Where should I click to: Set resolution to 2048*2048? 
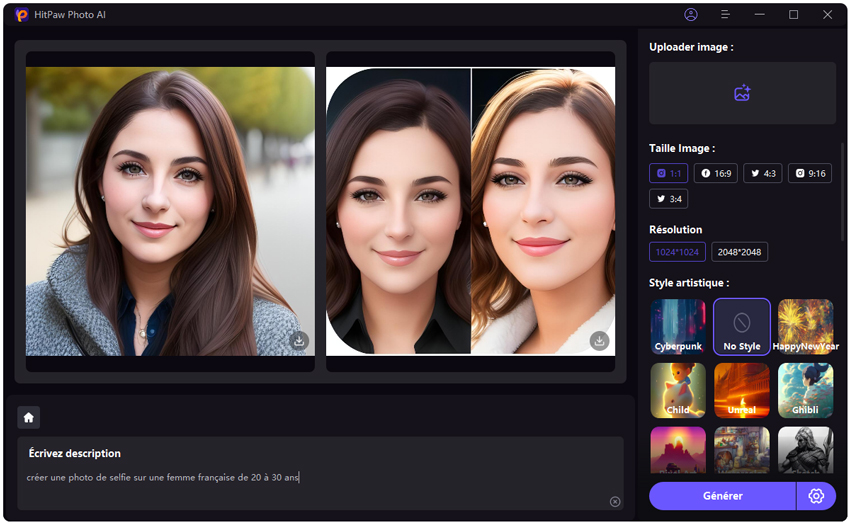click(x=739, y=252)
